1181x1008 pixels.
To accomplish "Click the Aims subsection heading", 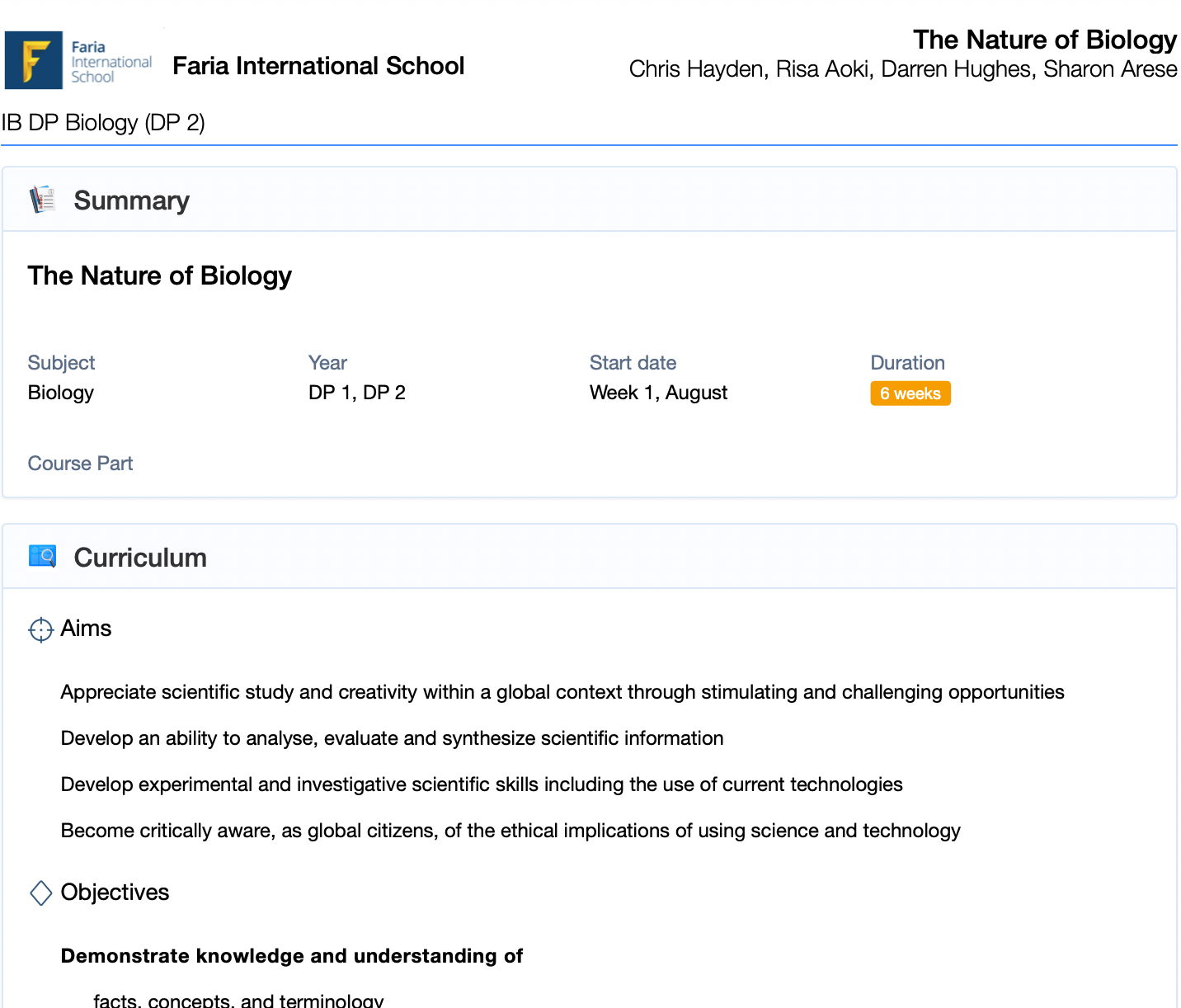I will coord(86,629).
